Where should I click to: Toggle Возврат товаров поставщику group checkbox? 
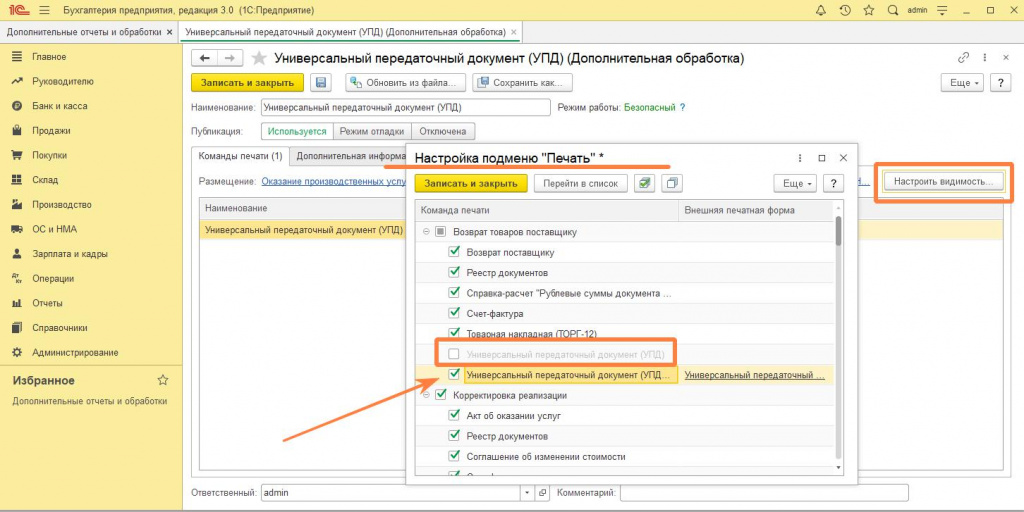[441, 232]
